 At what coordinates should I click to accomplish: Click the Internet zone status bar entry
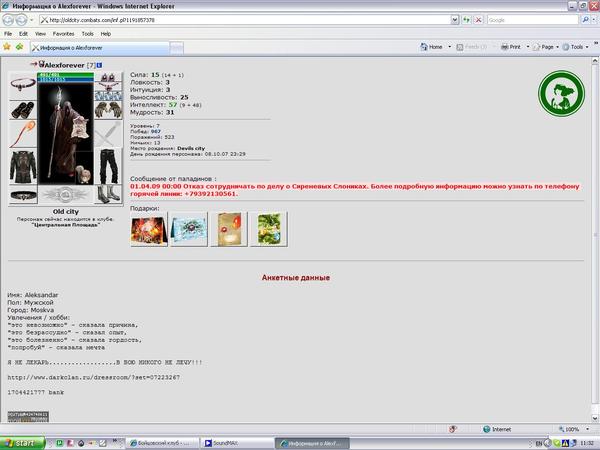tap(497, 429)
